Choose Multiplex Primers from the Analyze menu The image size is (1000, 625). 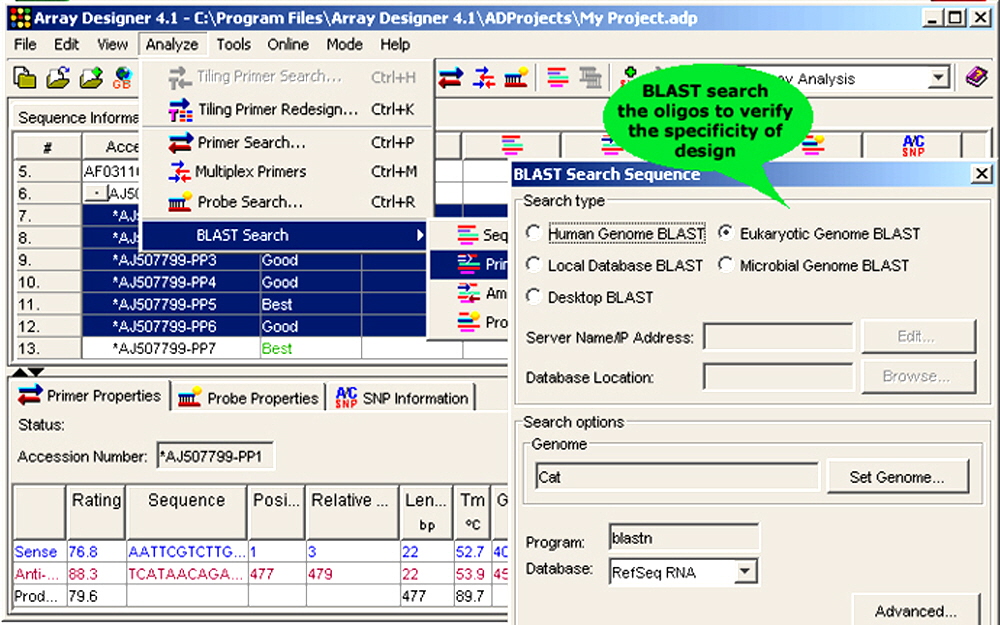point(287,172)
